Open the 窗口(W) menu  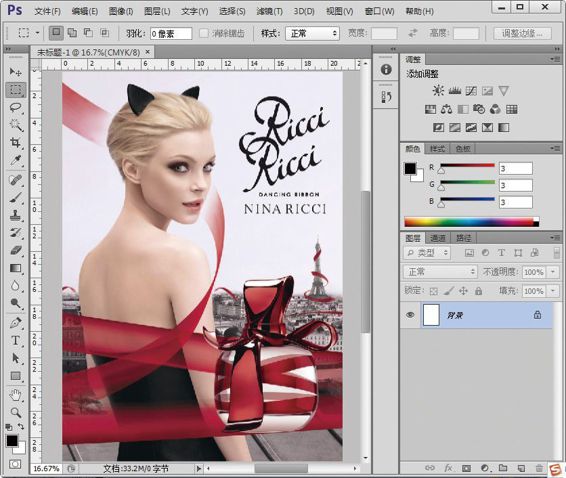(x=379, y=11)
